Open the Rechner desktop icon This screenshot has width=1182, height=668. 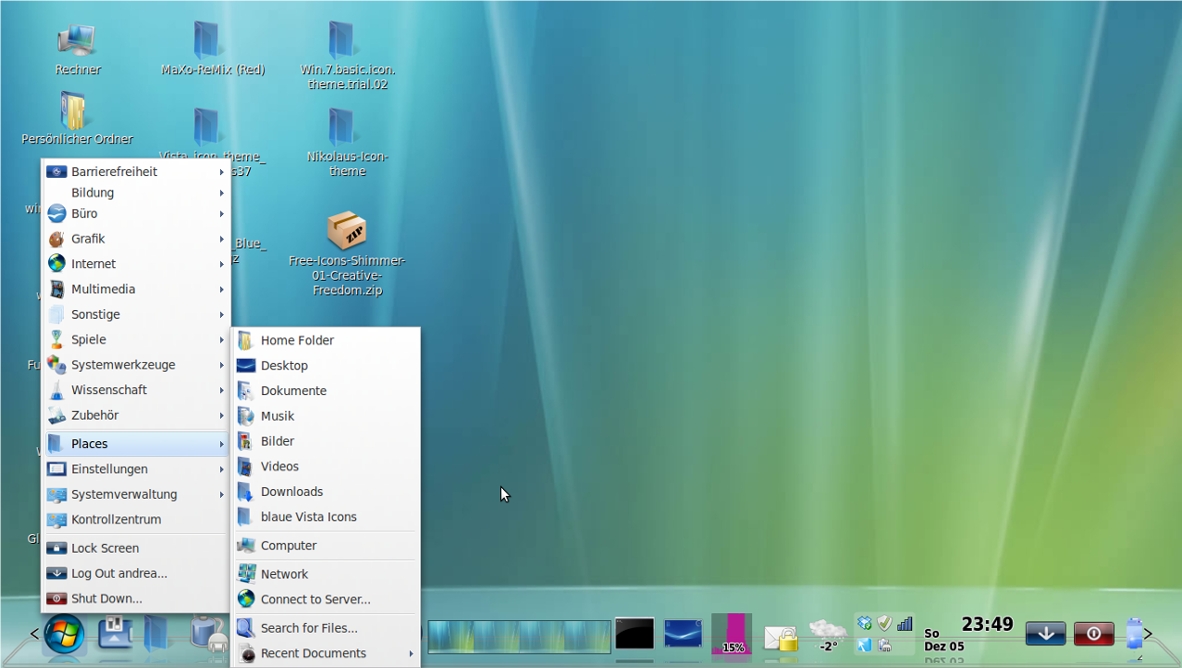[77, 49]
